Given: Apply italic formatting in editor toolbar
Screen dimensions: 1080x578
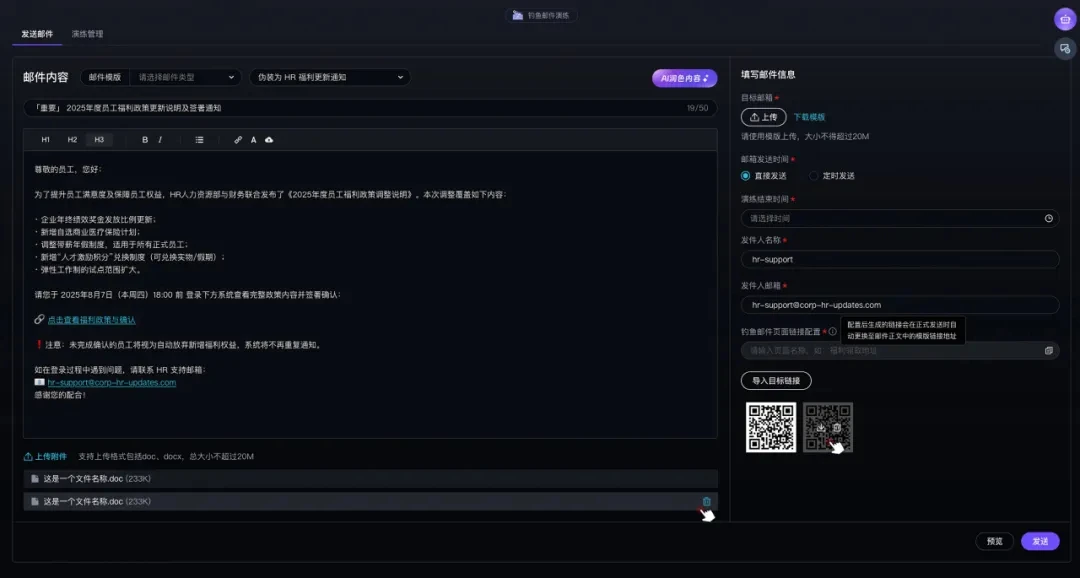Looking at the screenshot, I should [x=160, y=140].
